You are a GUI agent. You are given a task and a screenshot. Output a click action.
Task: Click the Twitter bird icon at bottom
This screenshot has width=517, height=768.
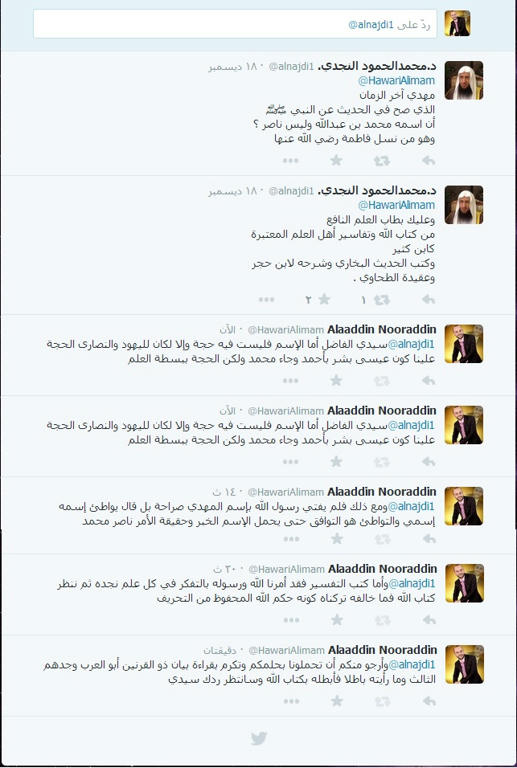pyautogui.click(x=258, y=738)
